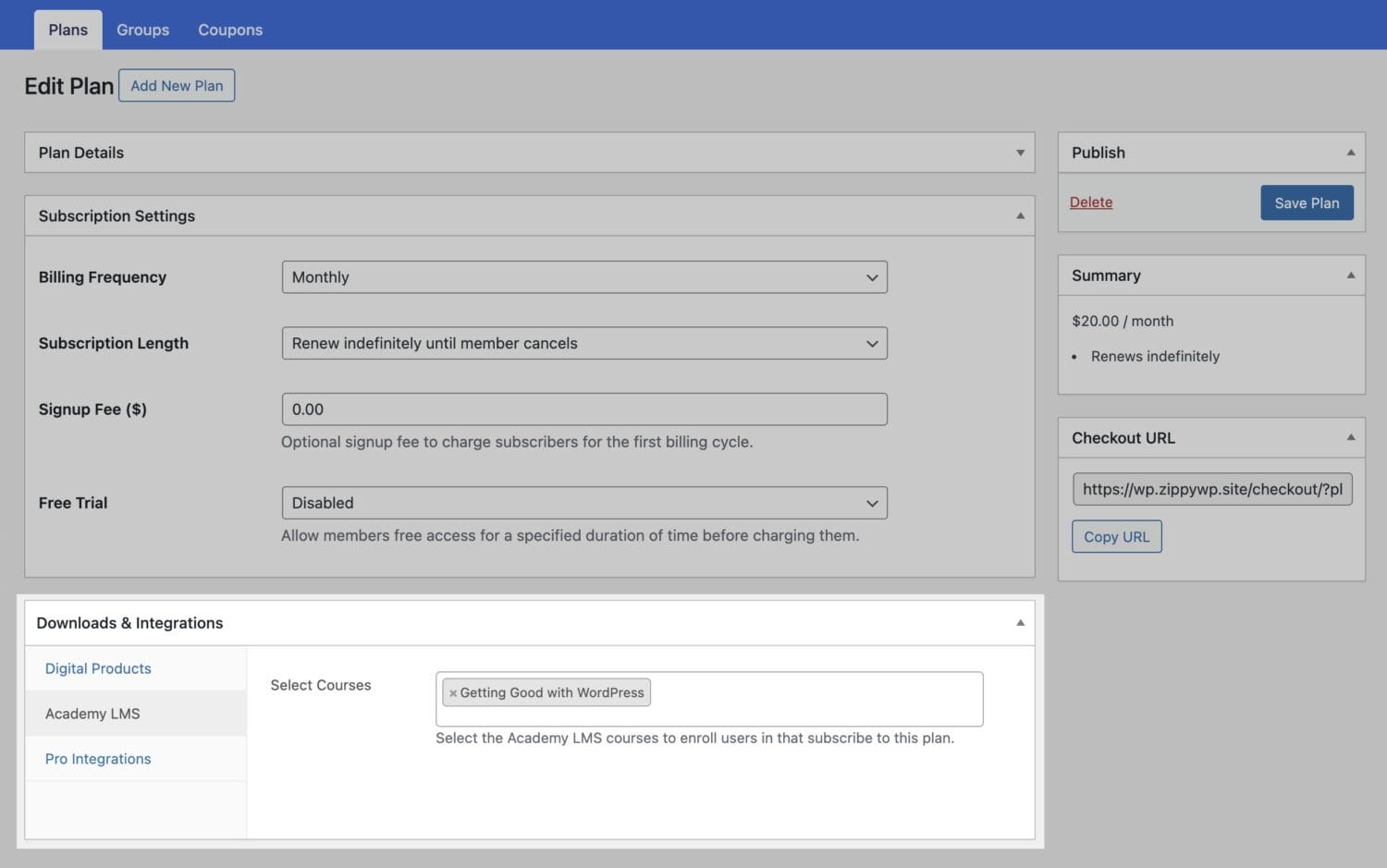
Task: Open the Groups tab
Action: (142, 30)
